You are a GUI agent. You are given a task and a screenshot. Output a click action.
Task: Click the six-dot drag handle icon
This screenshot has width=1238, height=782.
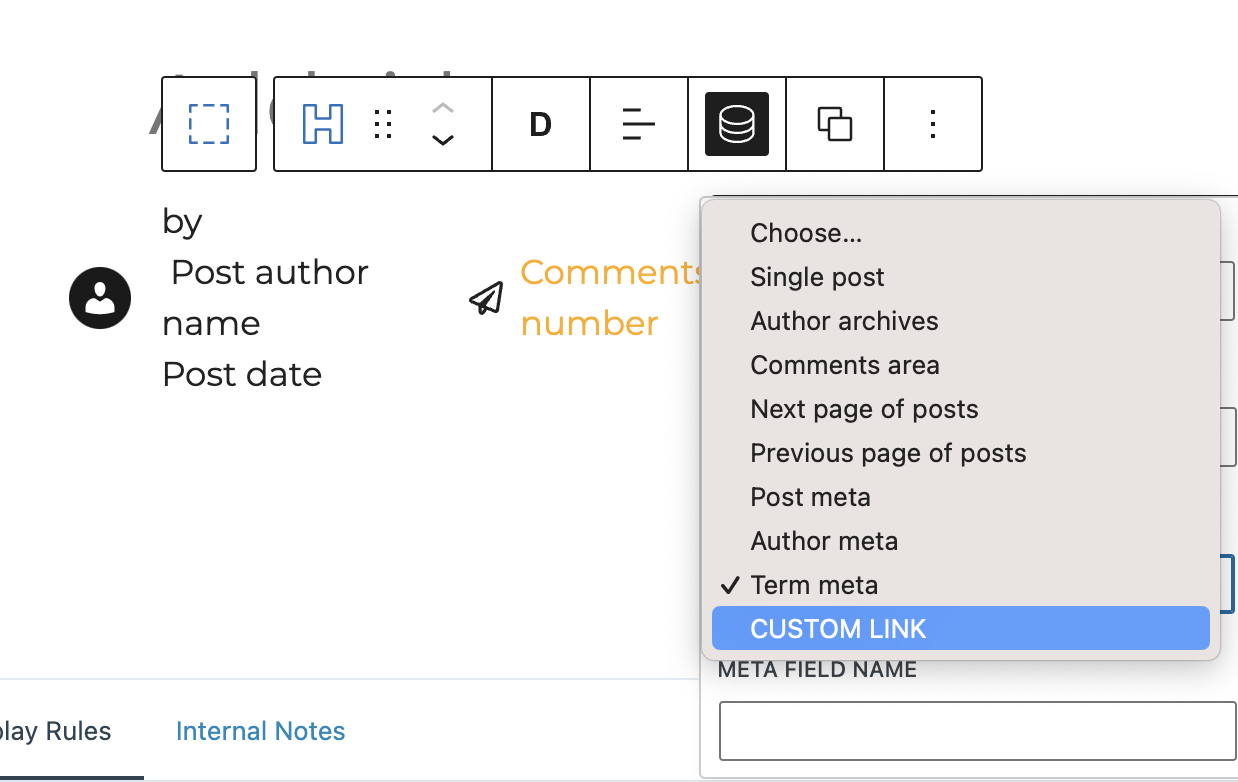(382, 124)
